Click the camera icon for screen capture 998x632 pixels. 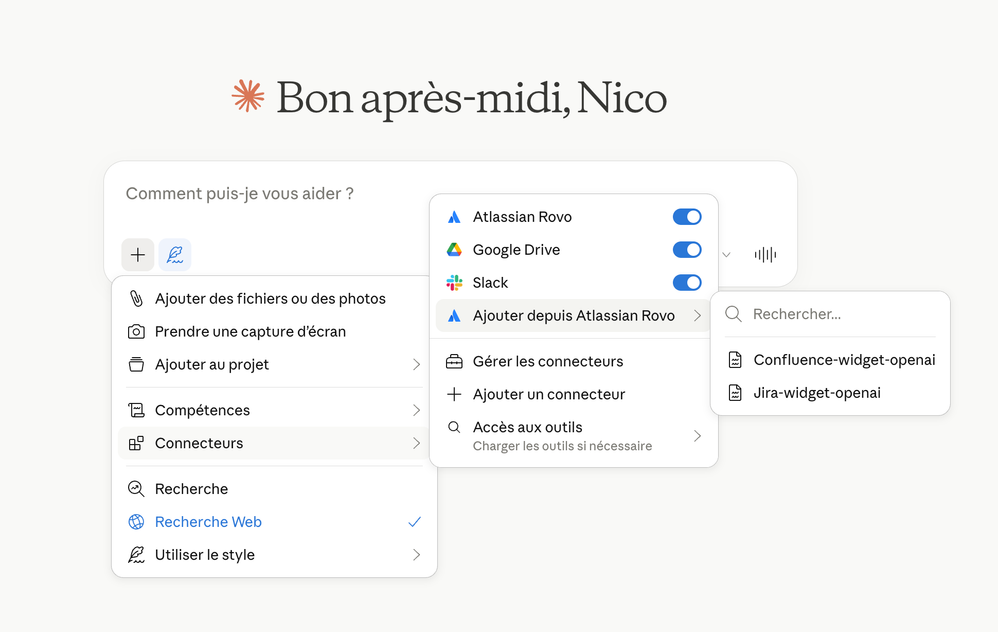136,332
